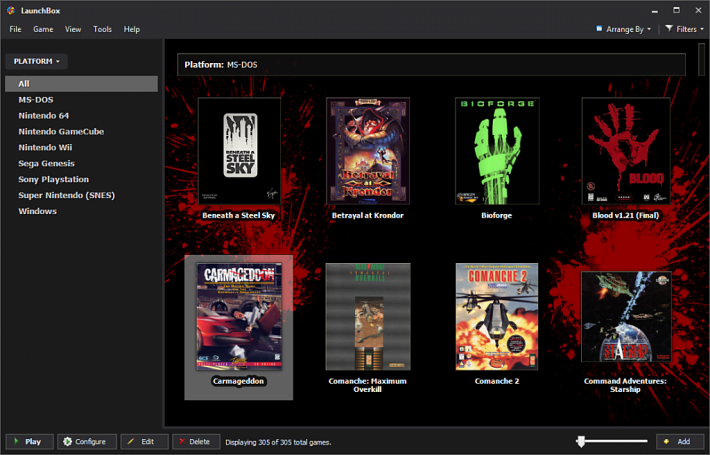
Task: Select All in the platform list
Action: coord(82,84)
